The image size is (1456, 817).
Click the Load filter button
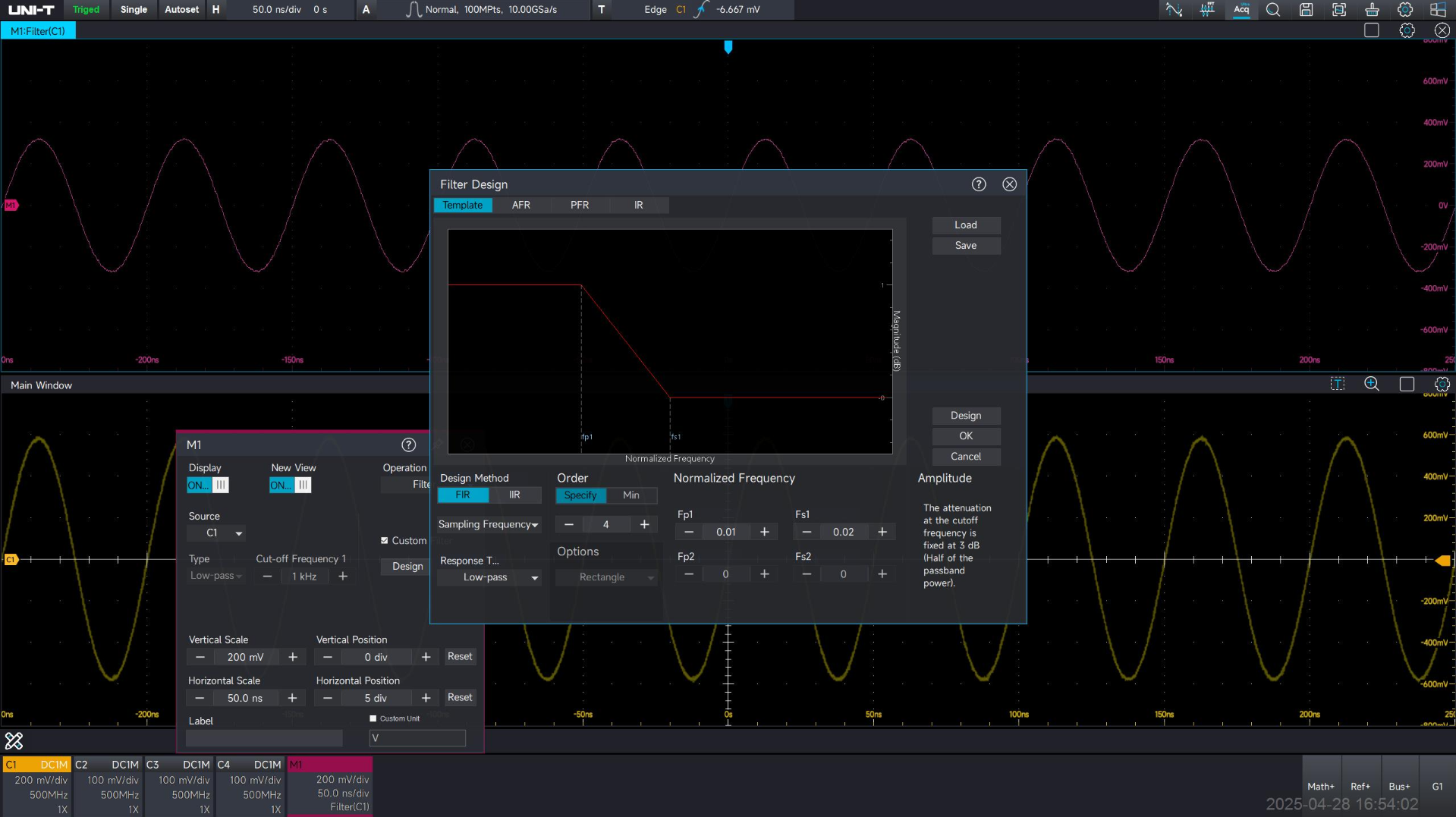pos(965,225)
